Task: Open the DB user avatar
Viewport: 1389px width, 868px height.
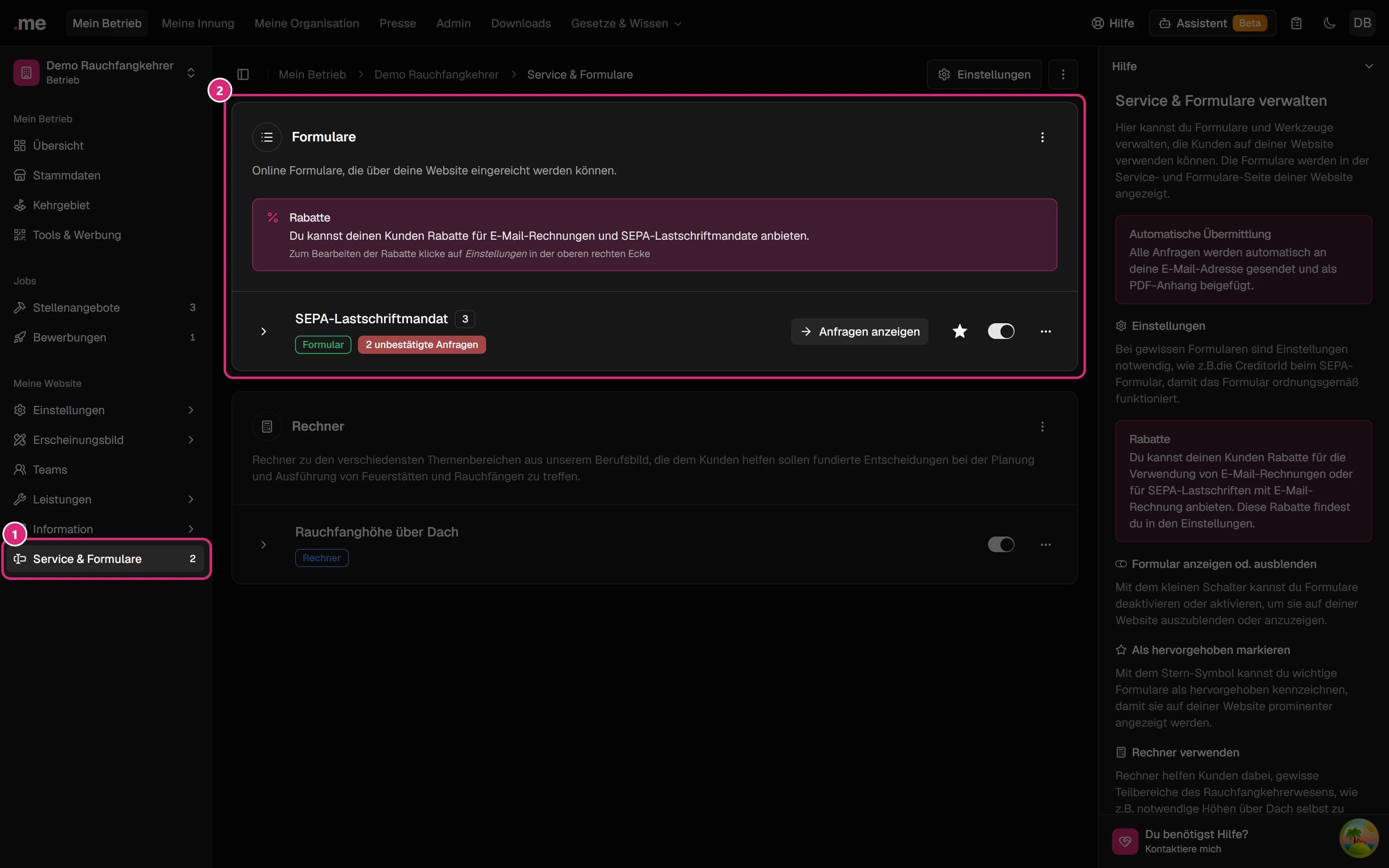Action: 1362,23
